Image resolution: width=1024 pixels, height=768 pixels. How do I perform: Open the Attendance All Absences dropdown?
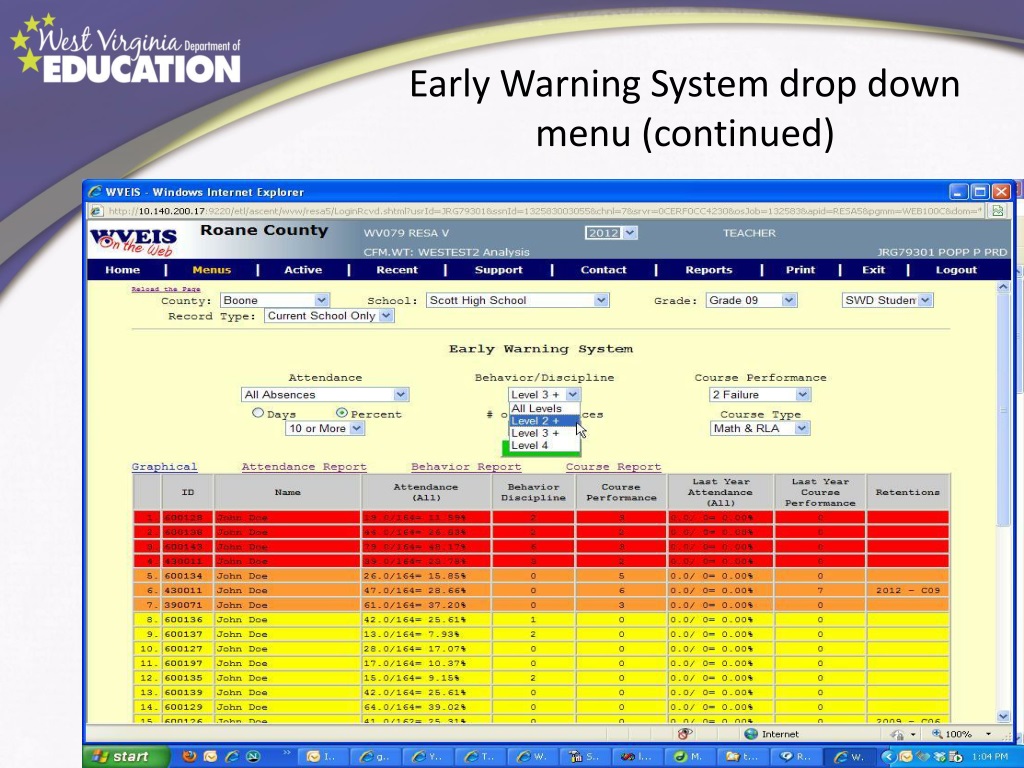click(325, 394)
